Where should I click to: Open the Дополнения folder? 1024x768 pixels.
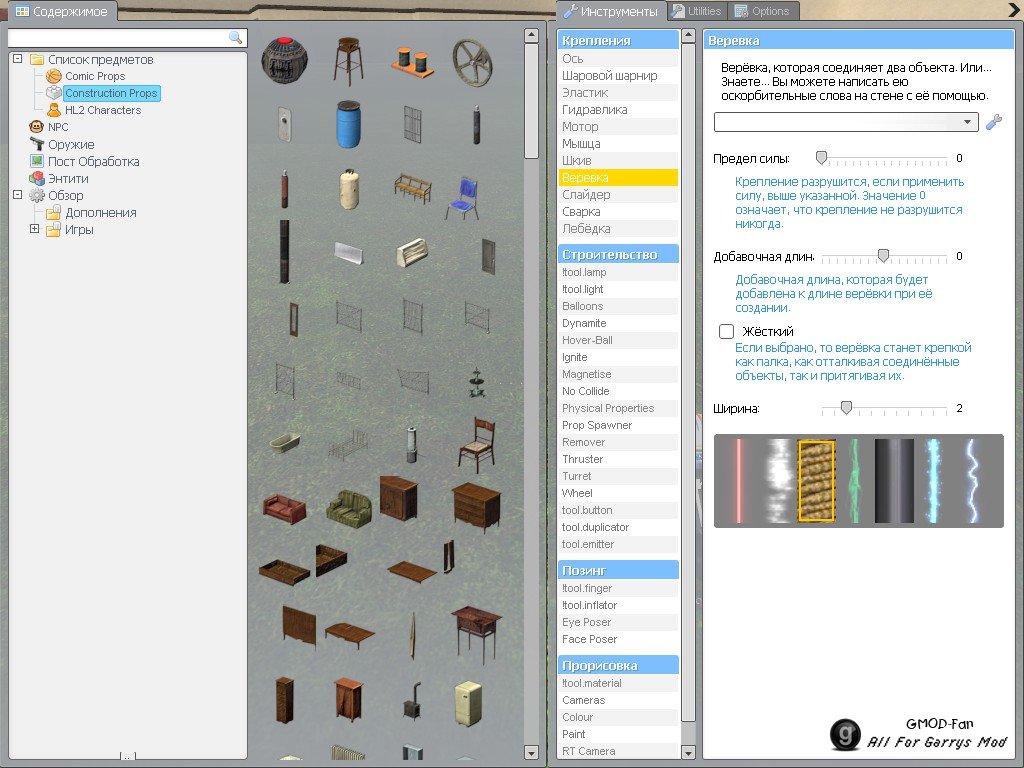[x=101, y=212]
